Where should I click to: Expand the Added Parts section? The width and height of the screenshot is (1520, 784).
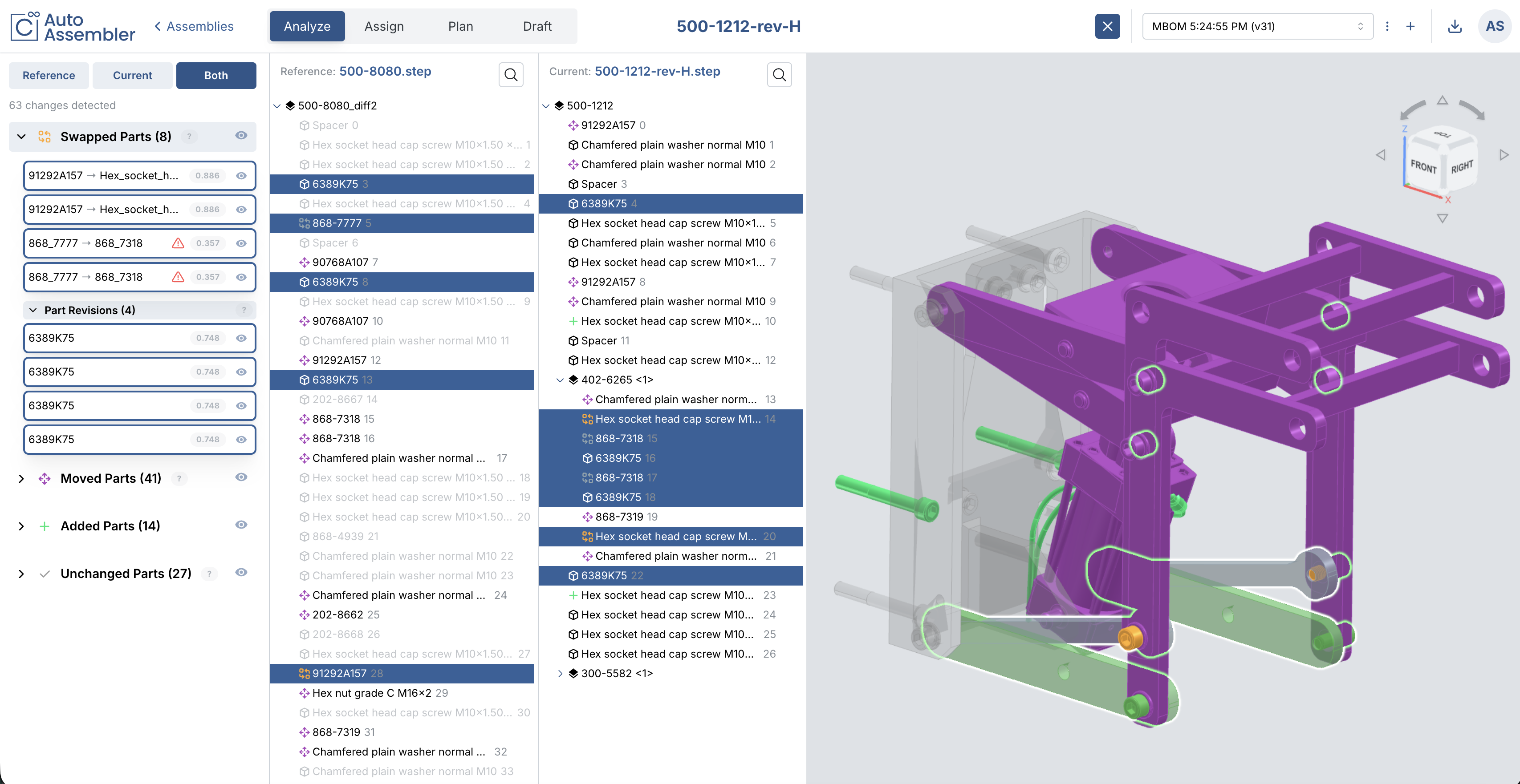click(x=21, y=525)
